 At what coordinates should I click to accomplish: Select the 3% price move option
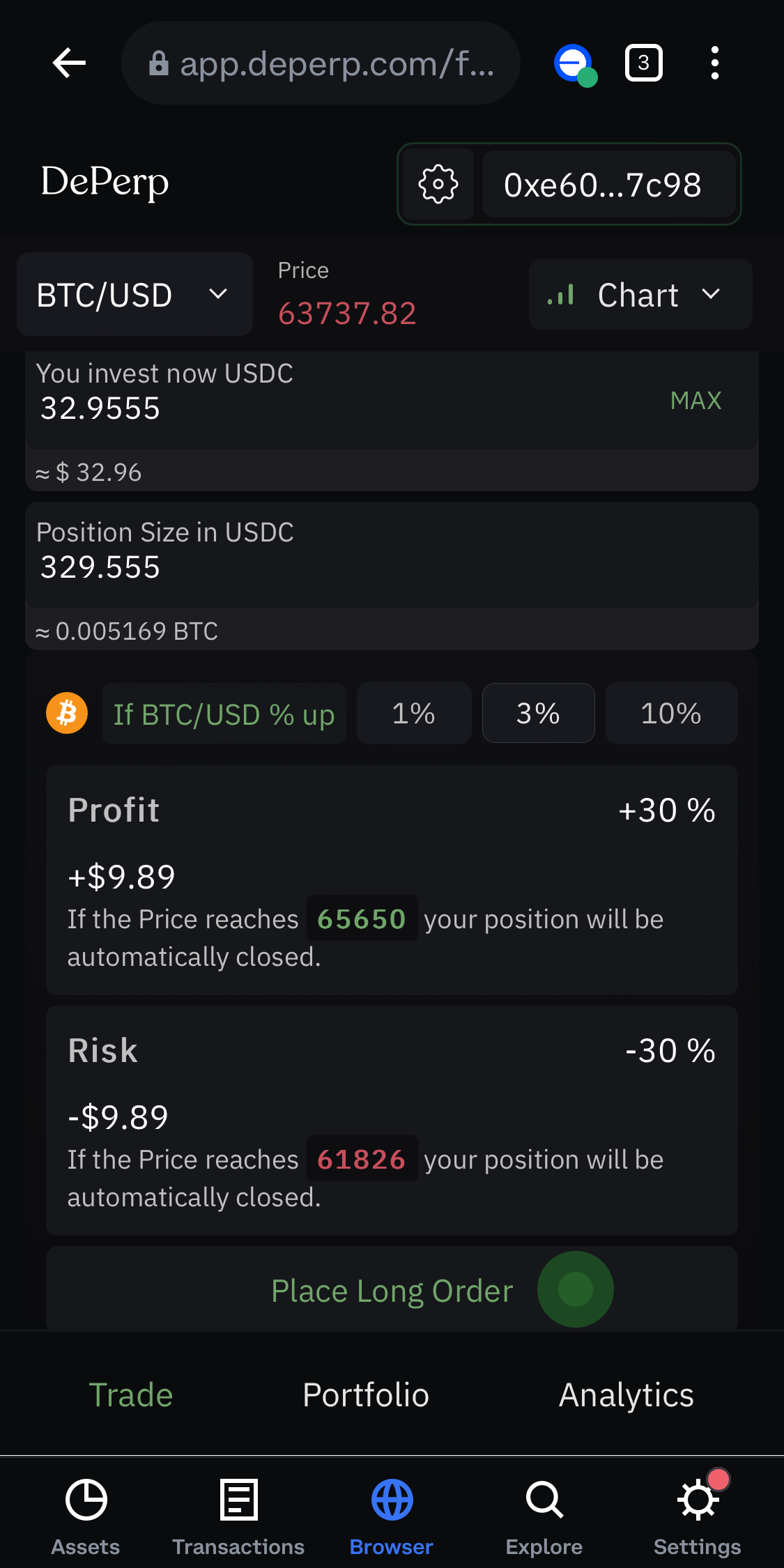point(538,713)
